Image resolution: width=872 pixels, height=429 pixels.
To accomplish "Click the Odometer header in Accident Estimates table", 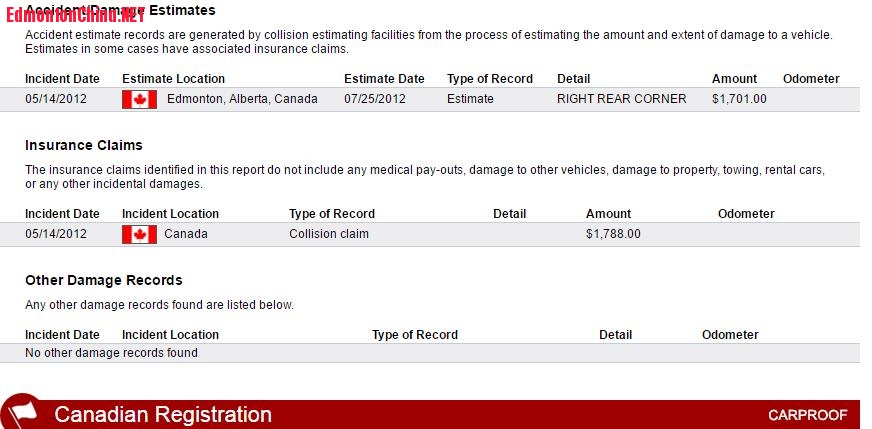I will (x=811, y=79).
